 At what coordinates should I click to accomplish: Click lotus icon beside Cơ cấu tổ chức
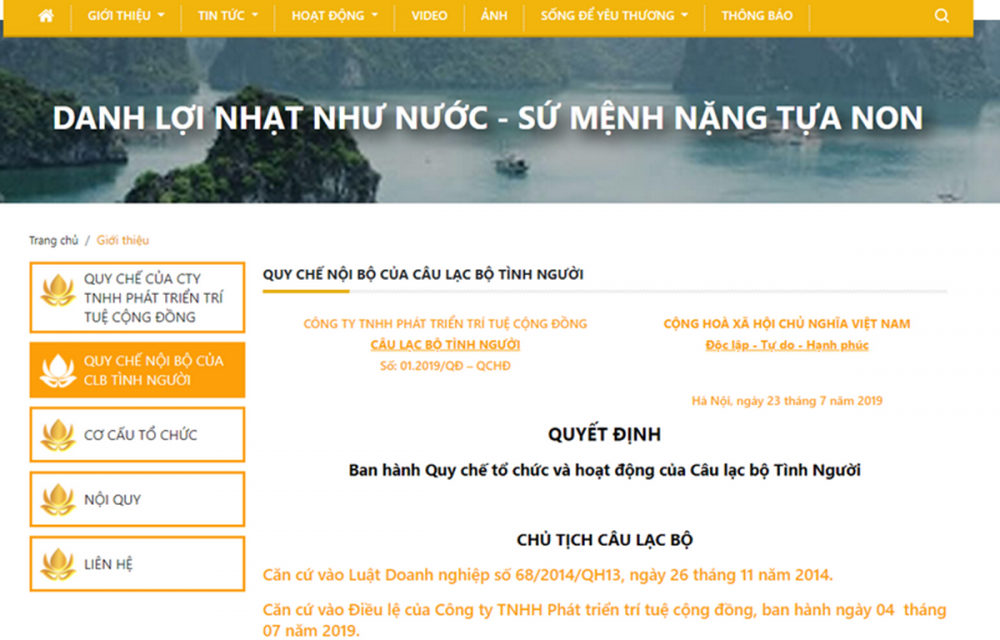58,435
